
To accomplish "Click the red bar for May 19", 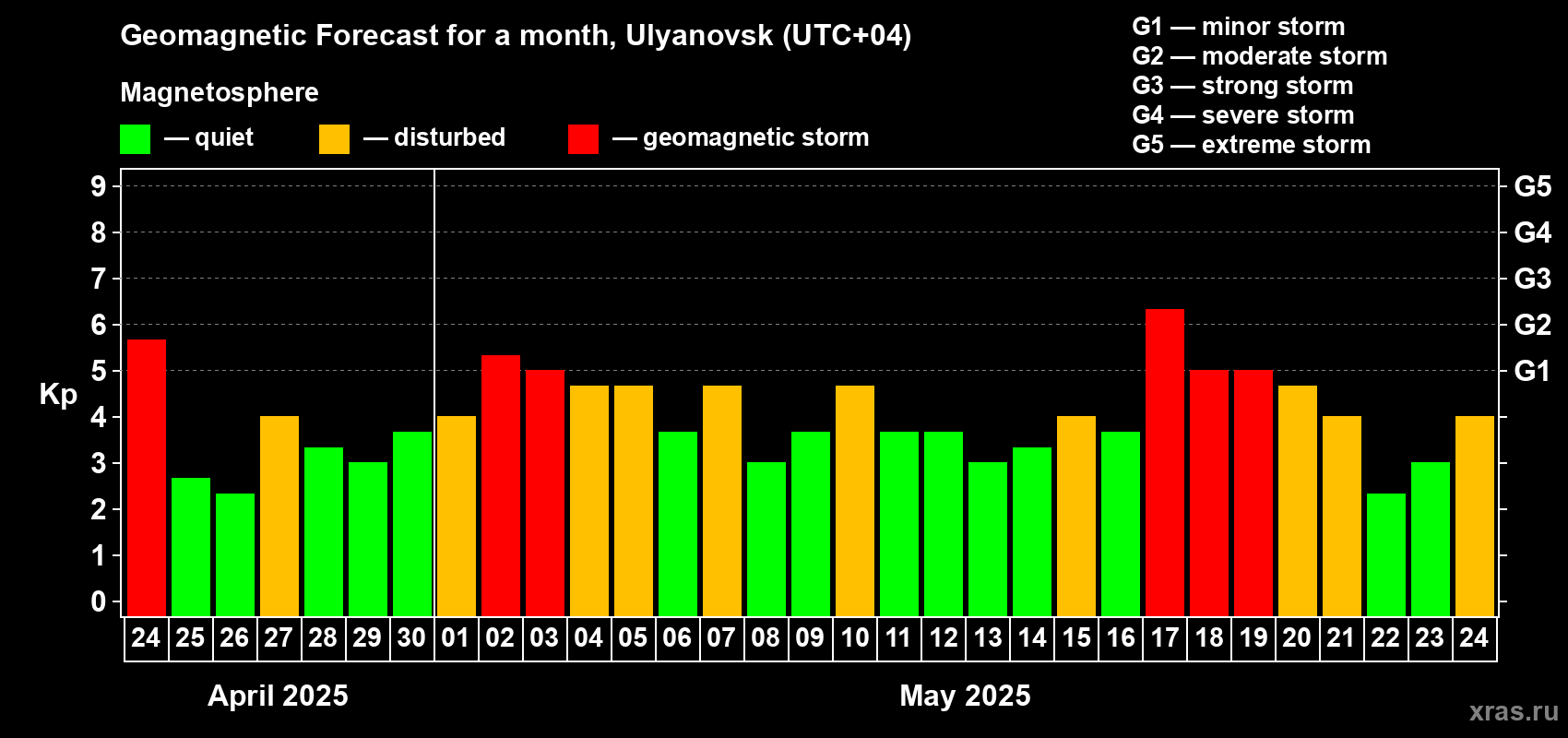I will 1253,494.
